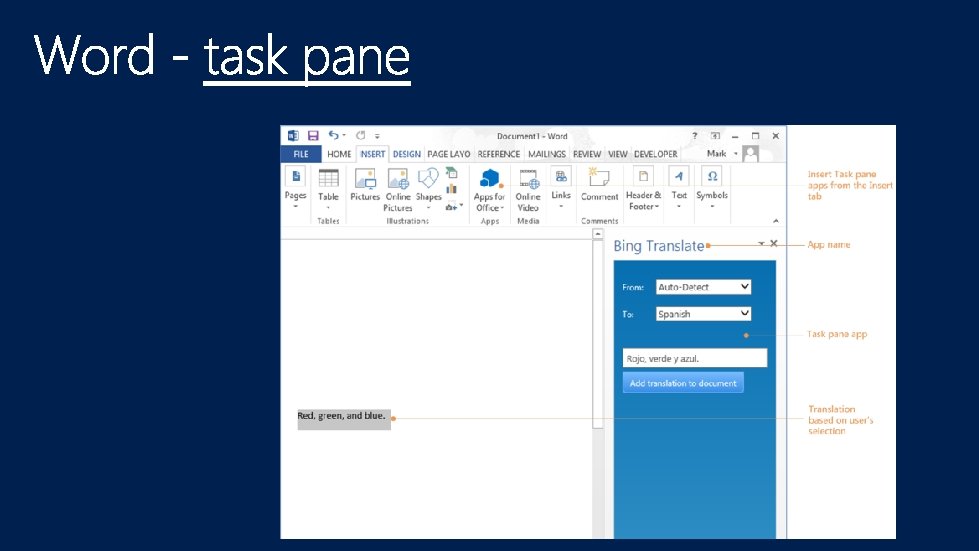Insert a Comment from the ribbon

[x=599, y=185]
